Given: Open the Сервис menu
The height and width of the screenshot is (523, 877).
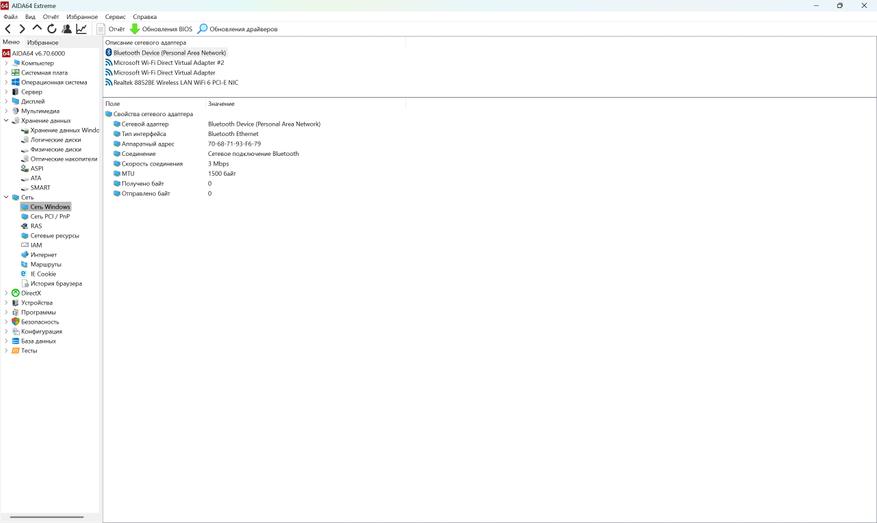Looking at the screenshot, I should click(x=115, y=17).
